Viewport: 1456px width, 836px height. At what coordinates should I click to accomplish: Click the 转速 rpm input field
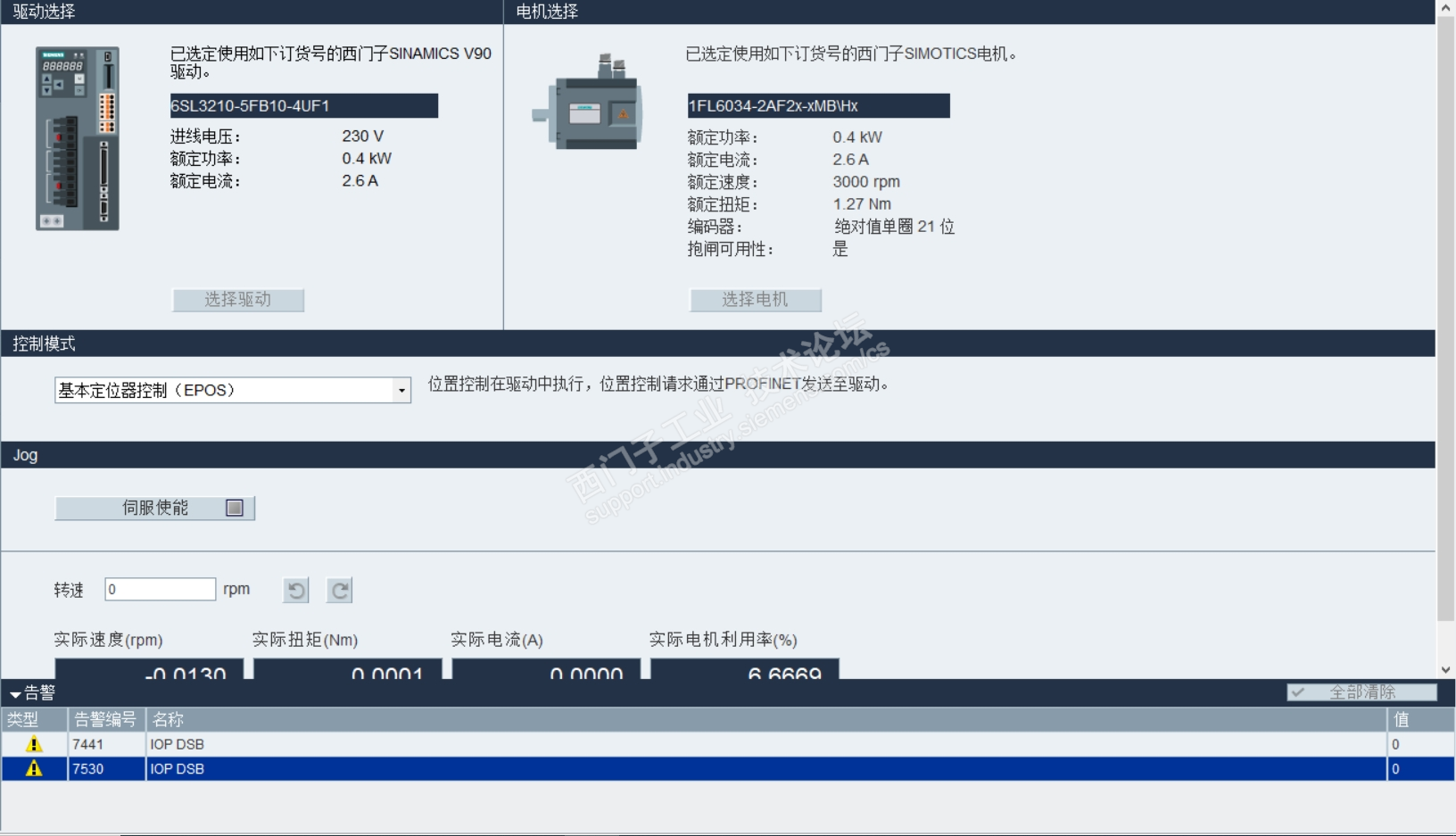(161, 589)
